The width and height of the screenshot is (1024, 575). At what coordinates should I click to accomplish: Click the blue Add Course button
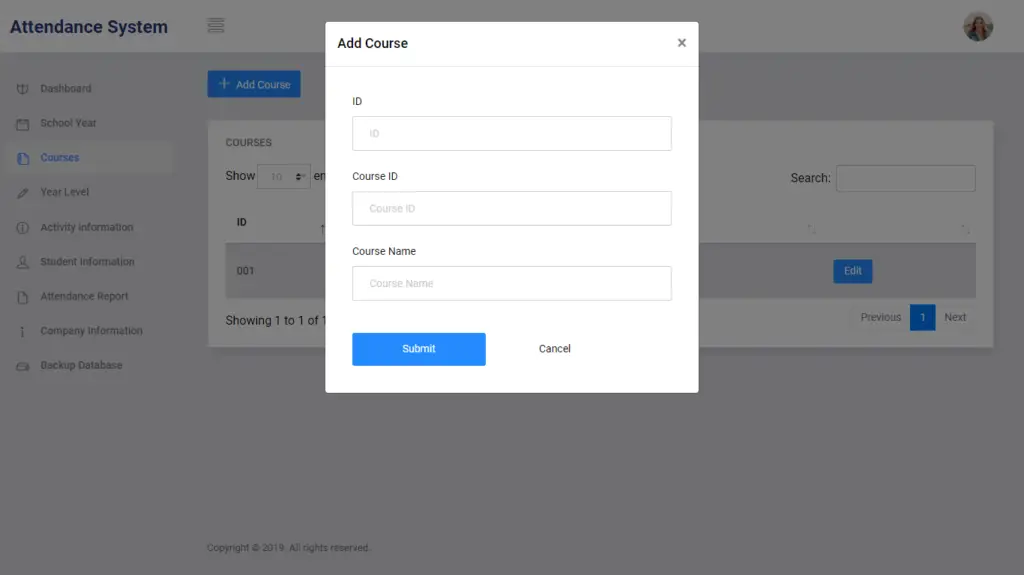pos(254,84)
